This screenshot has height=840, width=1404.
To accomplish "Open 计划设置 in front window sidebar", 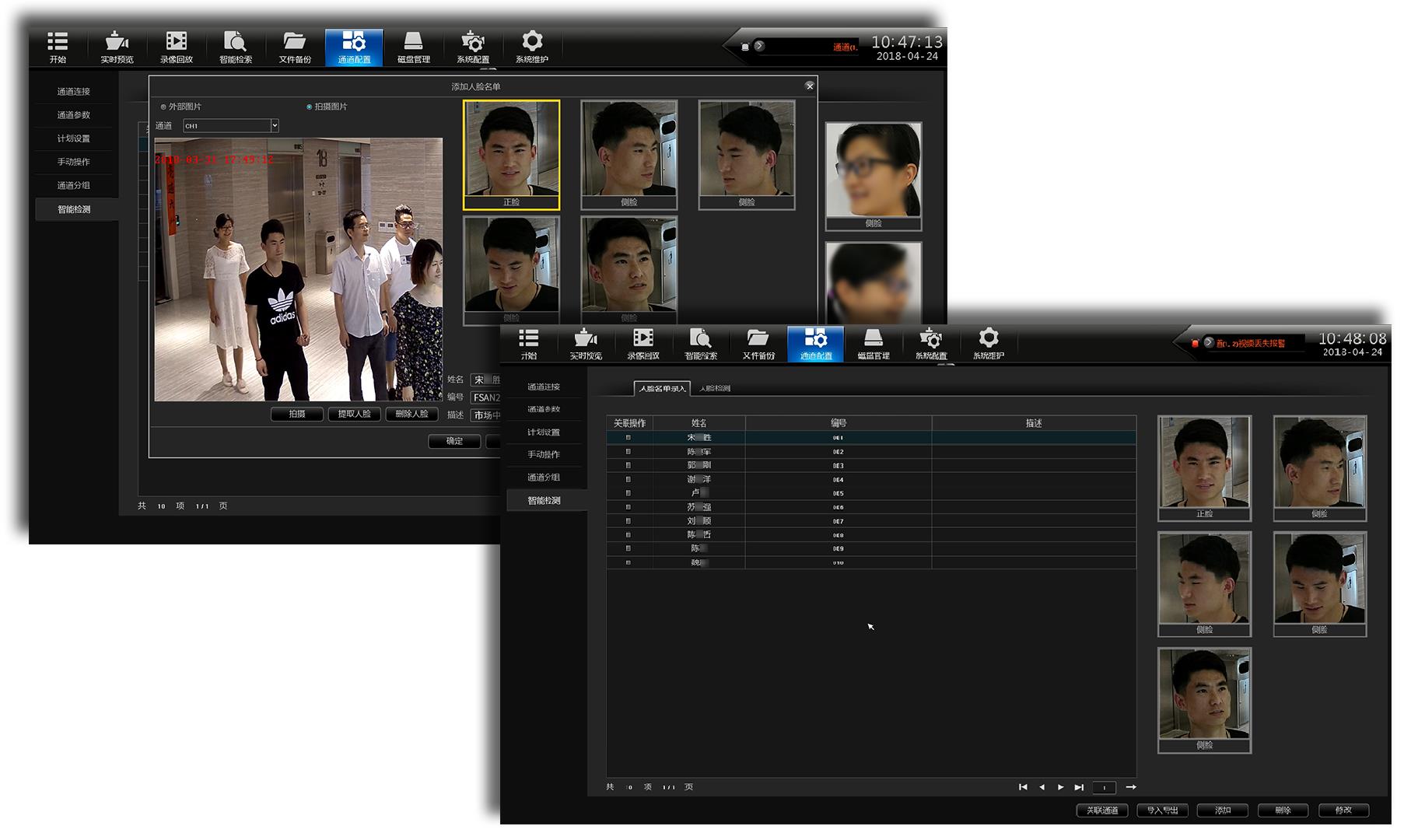I will pyautogui.click(x=544, y=432).
